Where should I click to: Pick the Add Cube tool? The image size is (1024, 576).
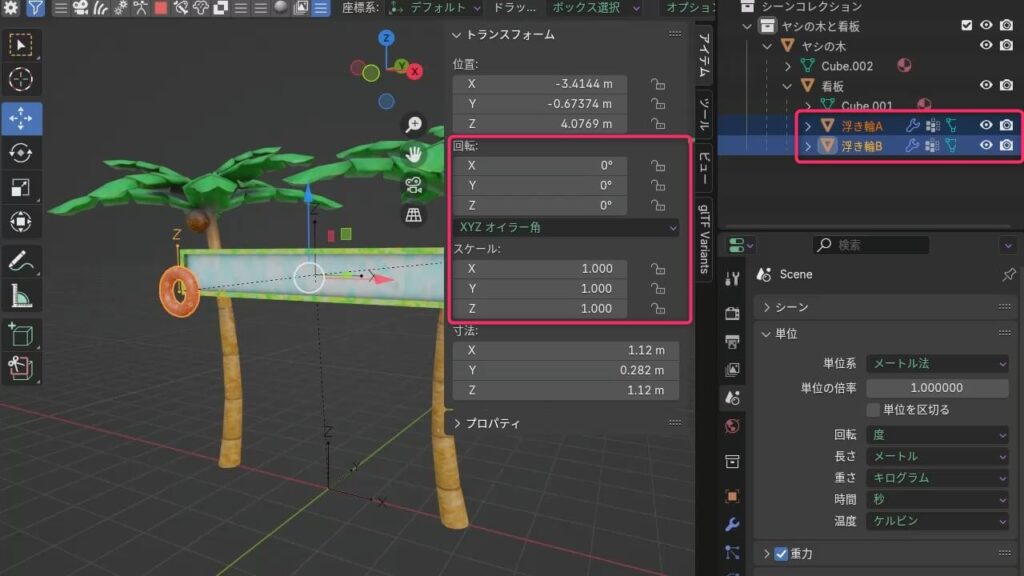pyautogui.click(x=21, y=334)
